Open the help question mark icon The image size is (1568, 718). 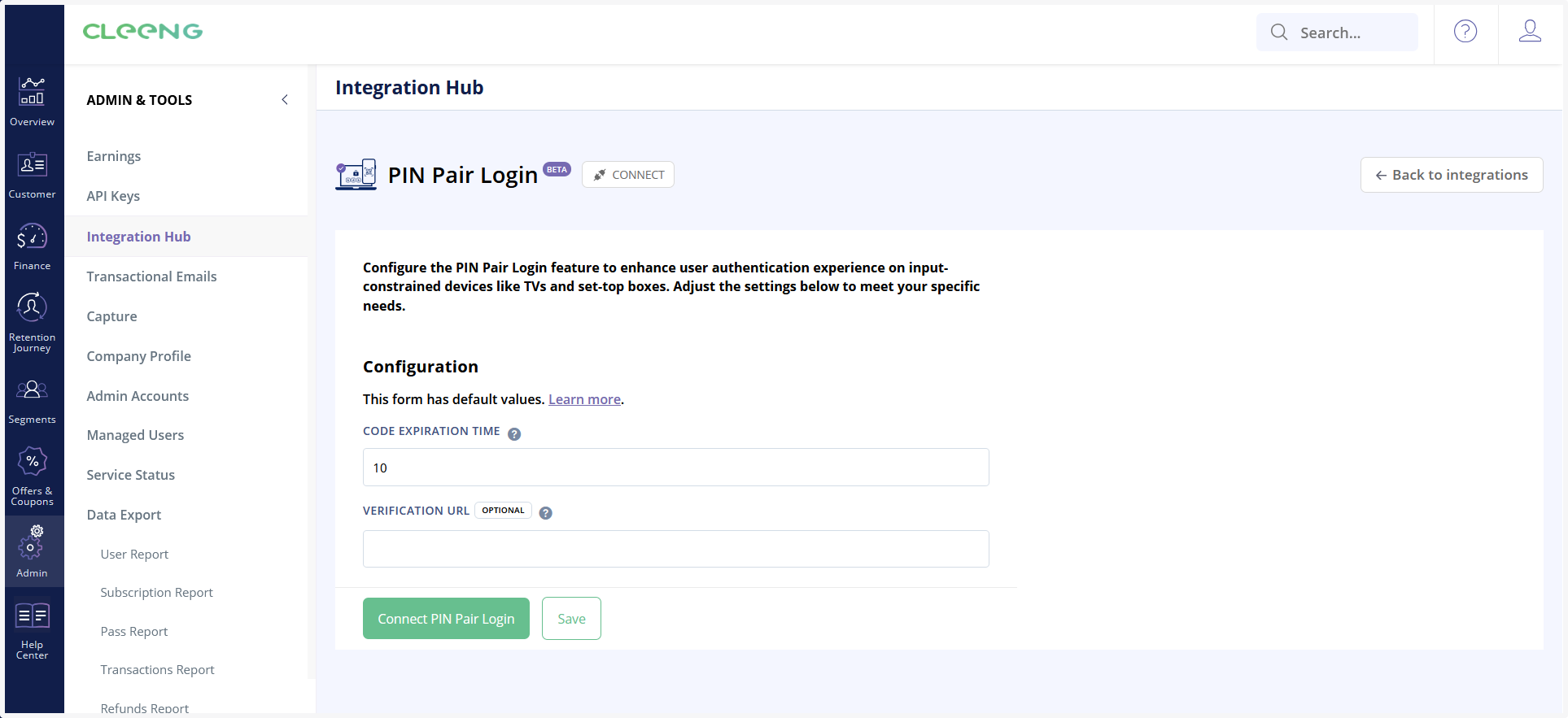(x=1465, y=32)
